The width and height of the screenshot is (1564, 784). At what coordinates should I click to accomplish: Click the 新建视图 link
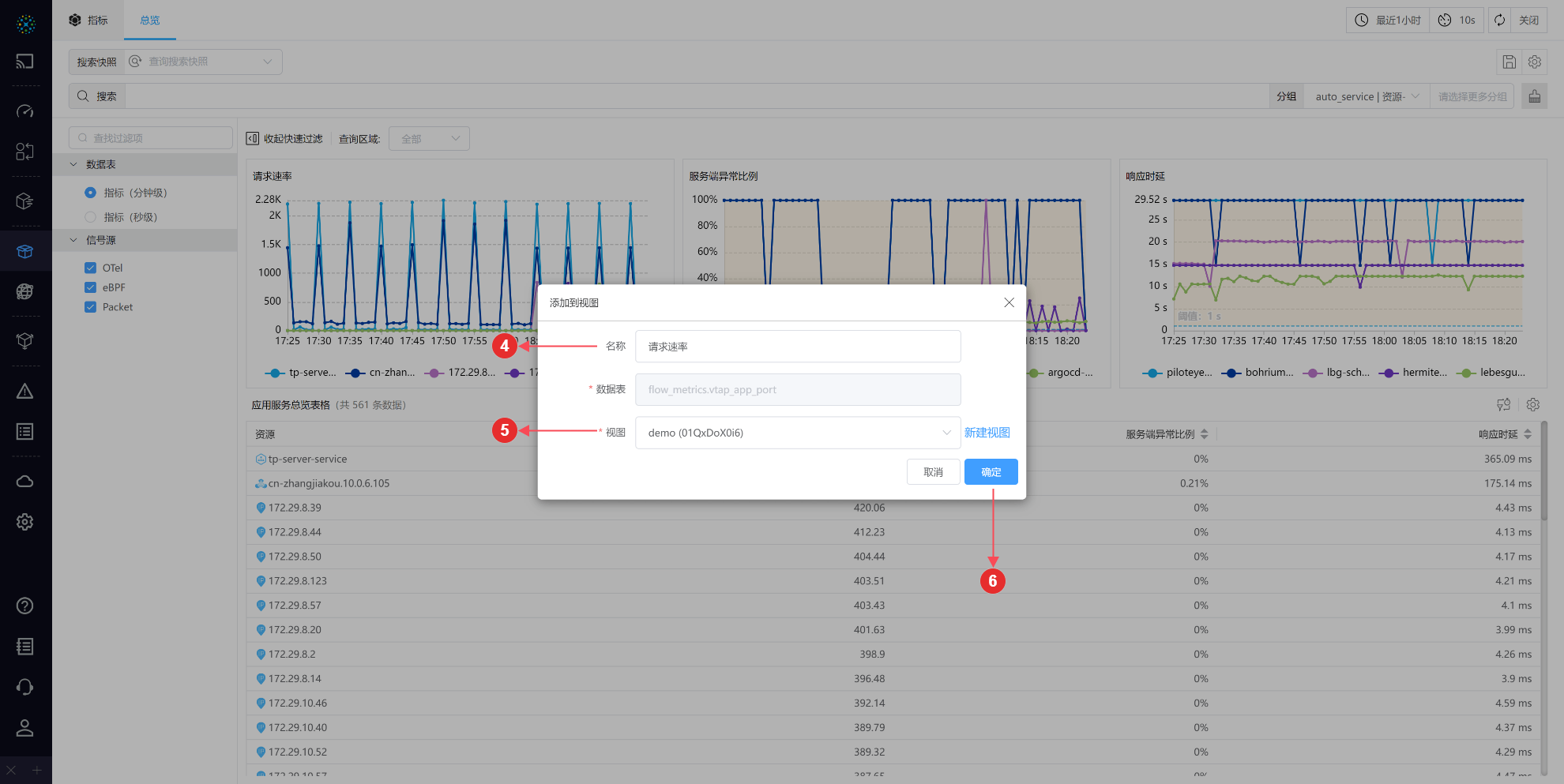pyautogui.click(x=987, y=433)
